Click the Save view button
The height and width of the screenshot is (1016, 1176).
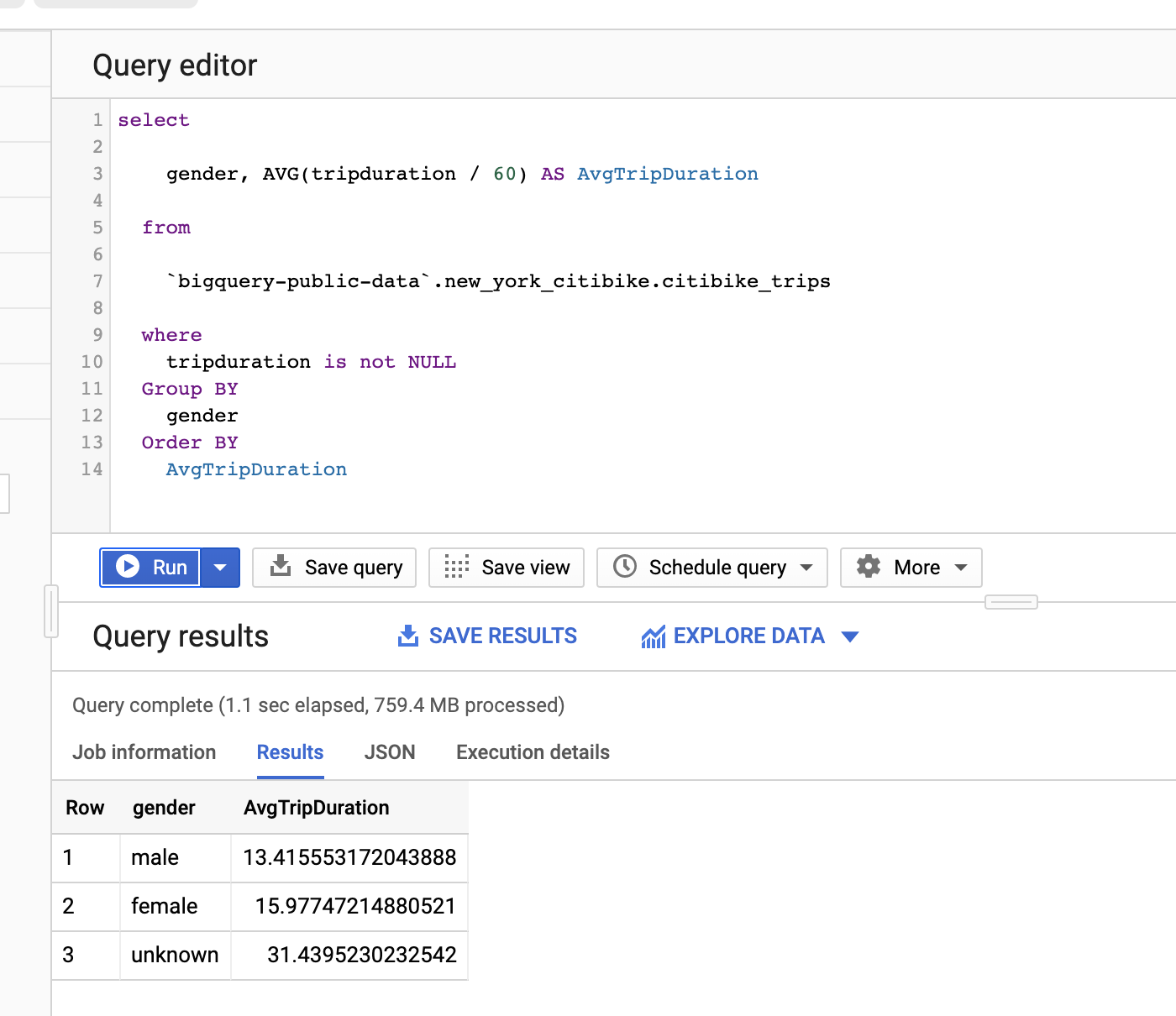[507, 568]
